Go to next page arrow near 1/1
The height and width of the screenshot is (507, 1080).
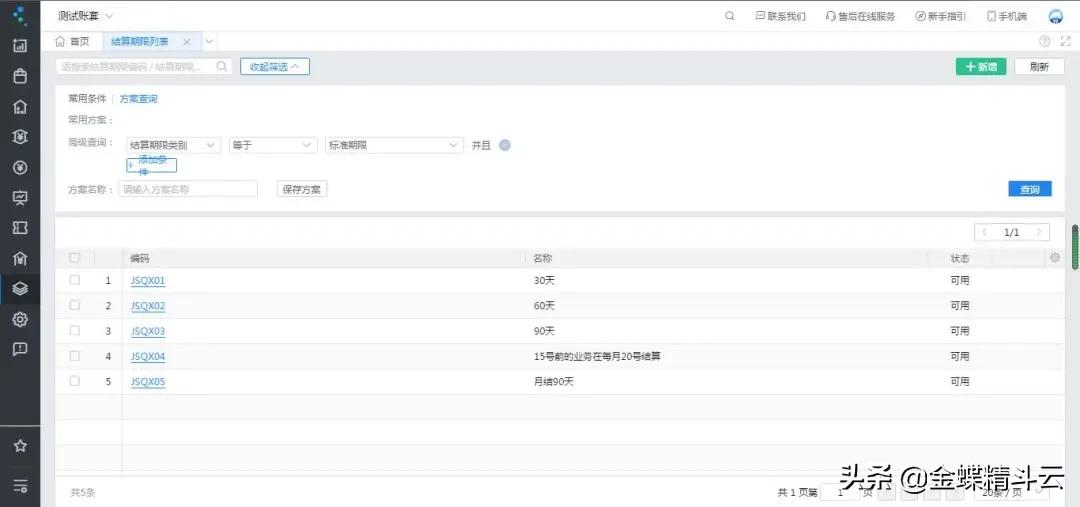[x=1039, y=232]
